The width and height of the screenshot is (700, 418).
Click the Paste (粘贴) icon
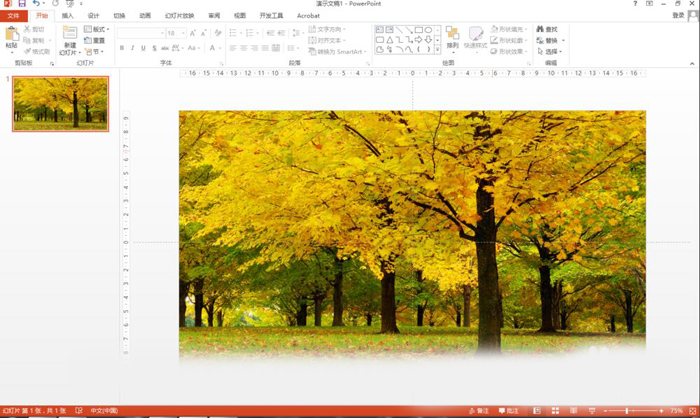coord(11,35)
